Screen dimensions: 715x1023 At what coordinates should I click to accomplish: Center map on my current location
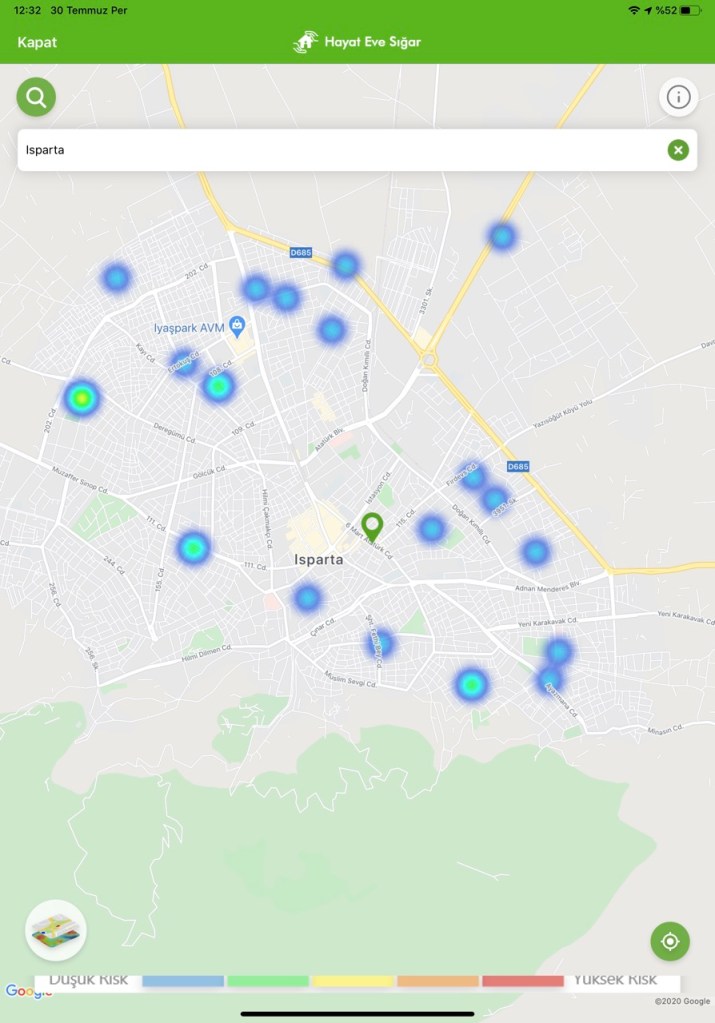coord(670,941)
